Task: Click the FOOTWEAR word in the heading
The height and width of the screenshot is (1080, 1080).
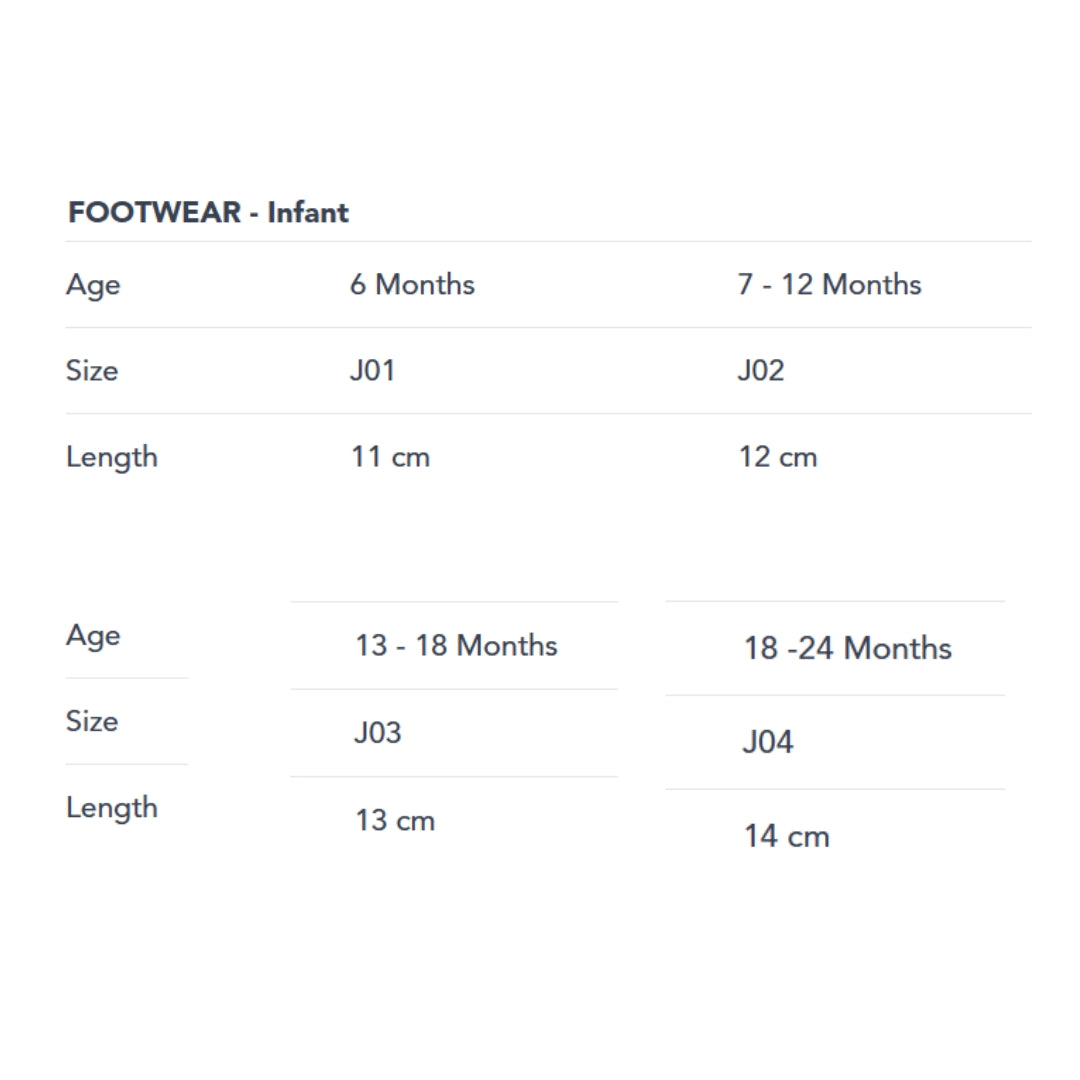Action: [154, 213]
